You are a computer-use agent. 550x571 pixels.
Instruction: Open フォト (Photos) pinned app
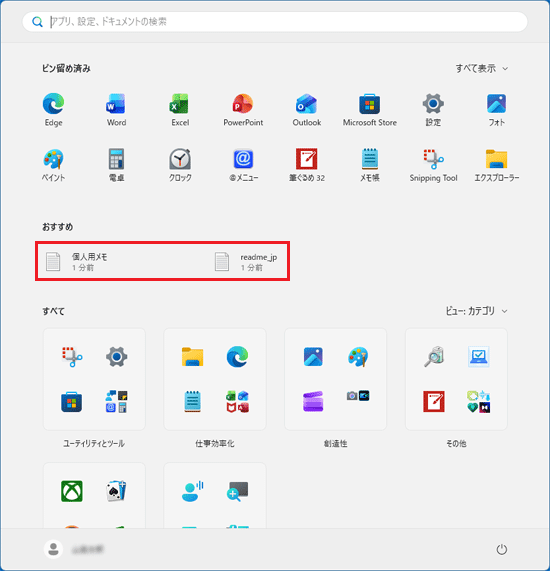click(496, 110)
